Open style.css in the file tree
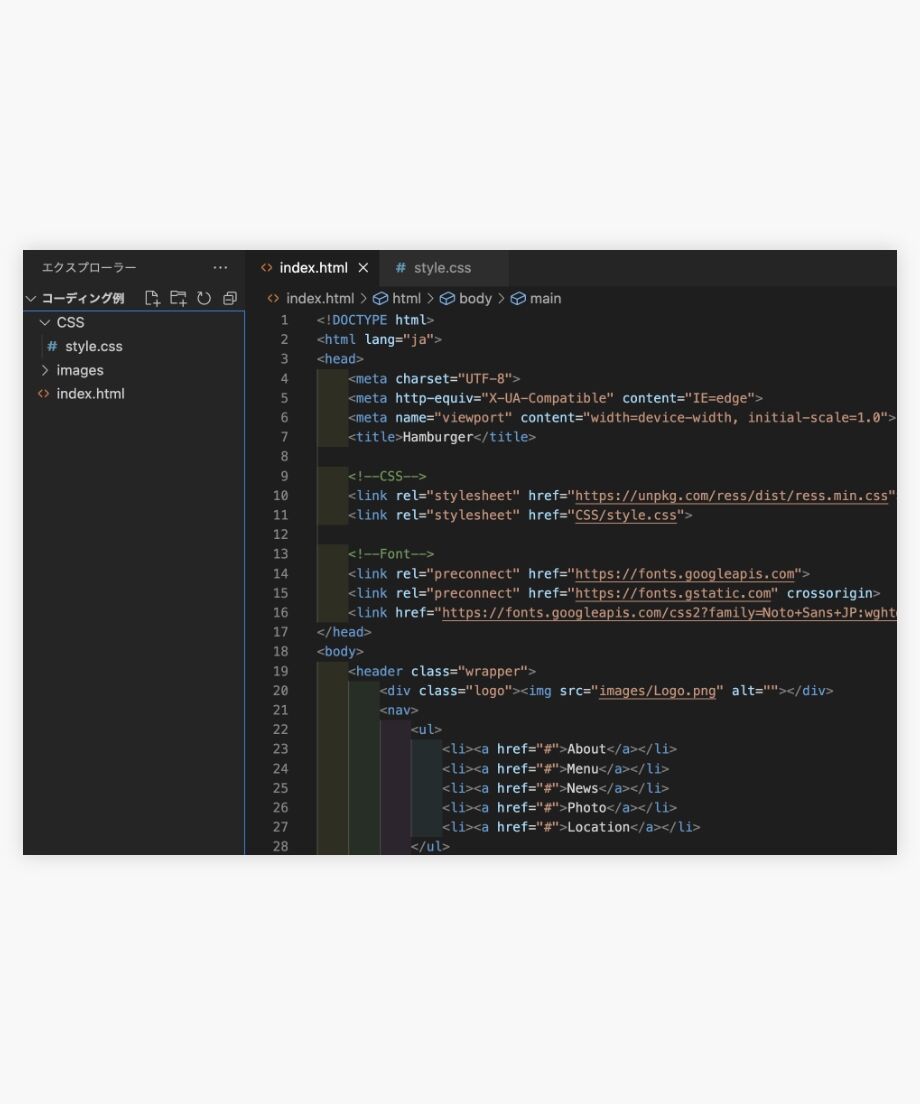 pyautogui.click(x=94, y=346)
